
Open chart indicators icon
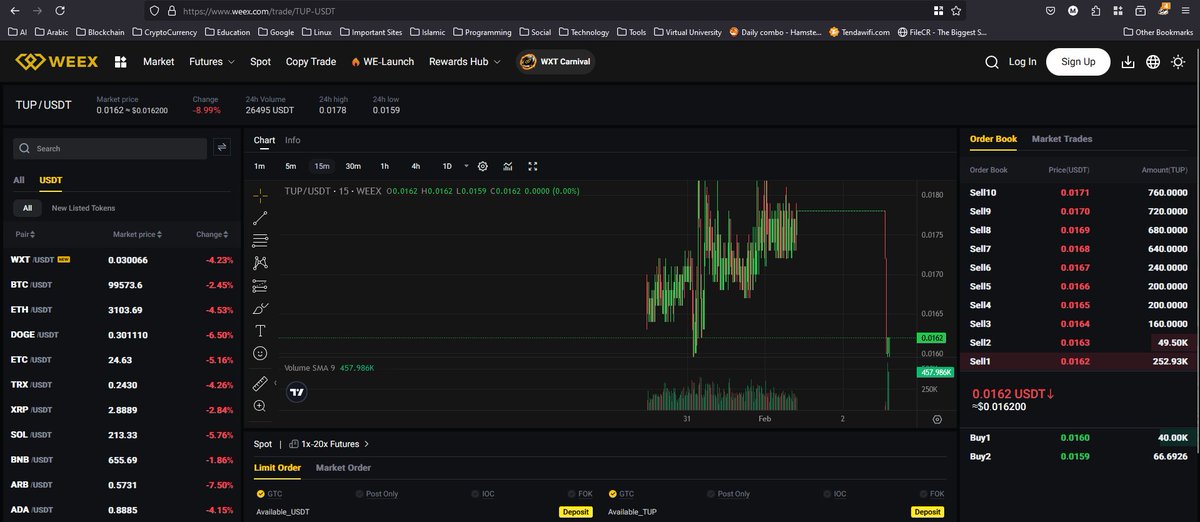[508, 166]
